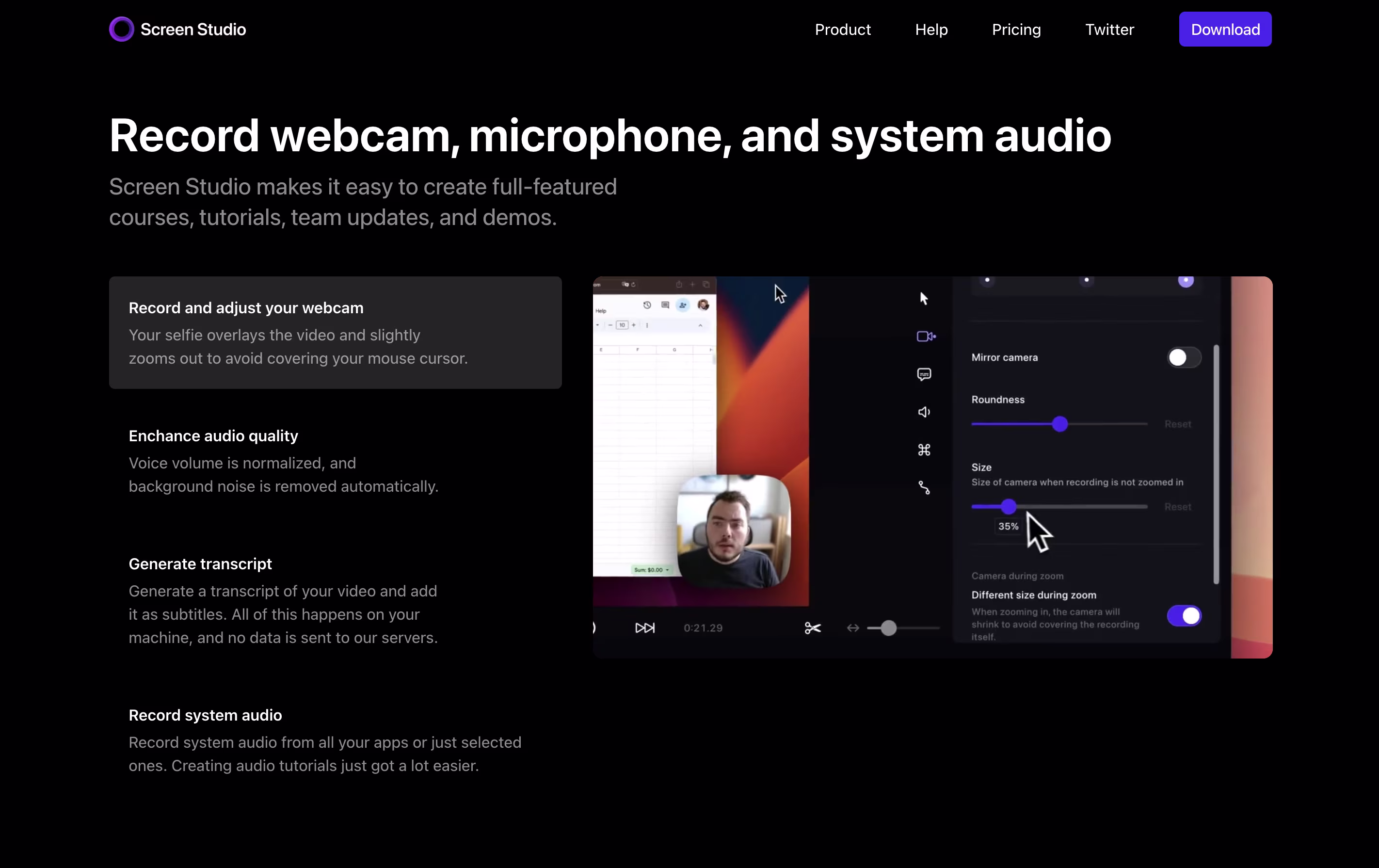This screenshot has width=1379, height=868.
Task: Select 'Record and adjust your webcam' card
Action: [x=335, y=333]
